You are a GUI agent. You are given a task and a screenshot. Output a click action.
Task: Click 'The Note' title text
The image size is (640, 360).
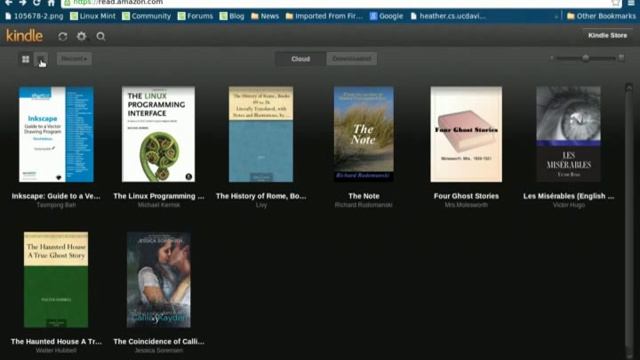coord(364,196)
